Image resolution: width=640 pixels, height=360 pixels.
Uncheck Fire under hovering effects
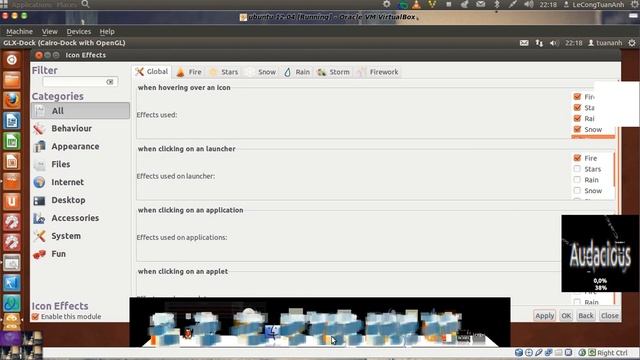[577, 97]
